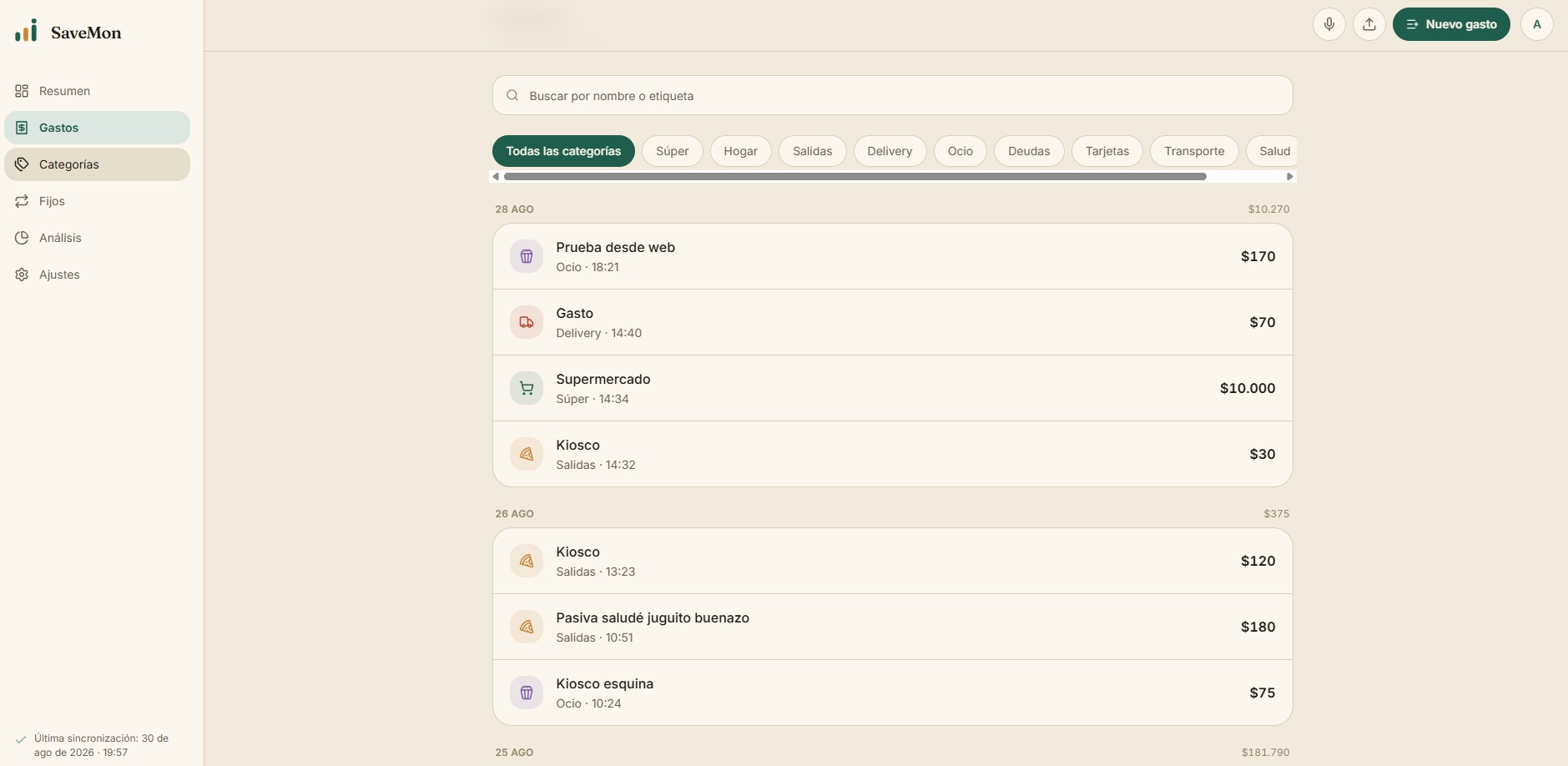Screen dimensions: 1568x766
Task: Click the pizza icon of Kiosco $30
Action: pos(527,454)
